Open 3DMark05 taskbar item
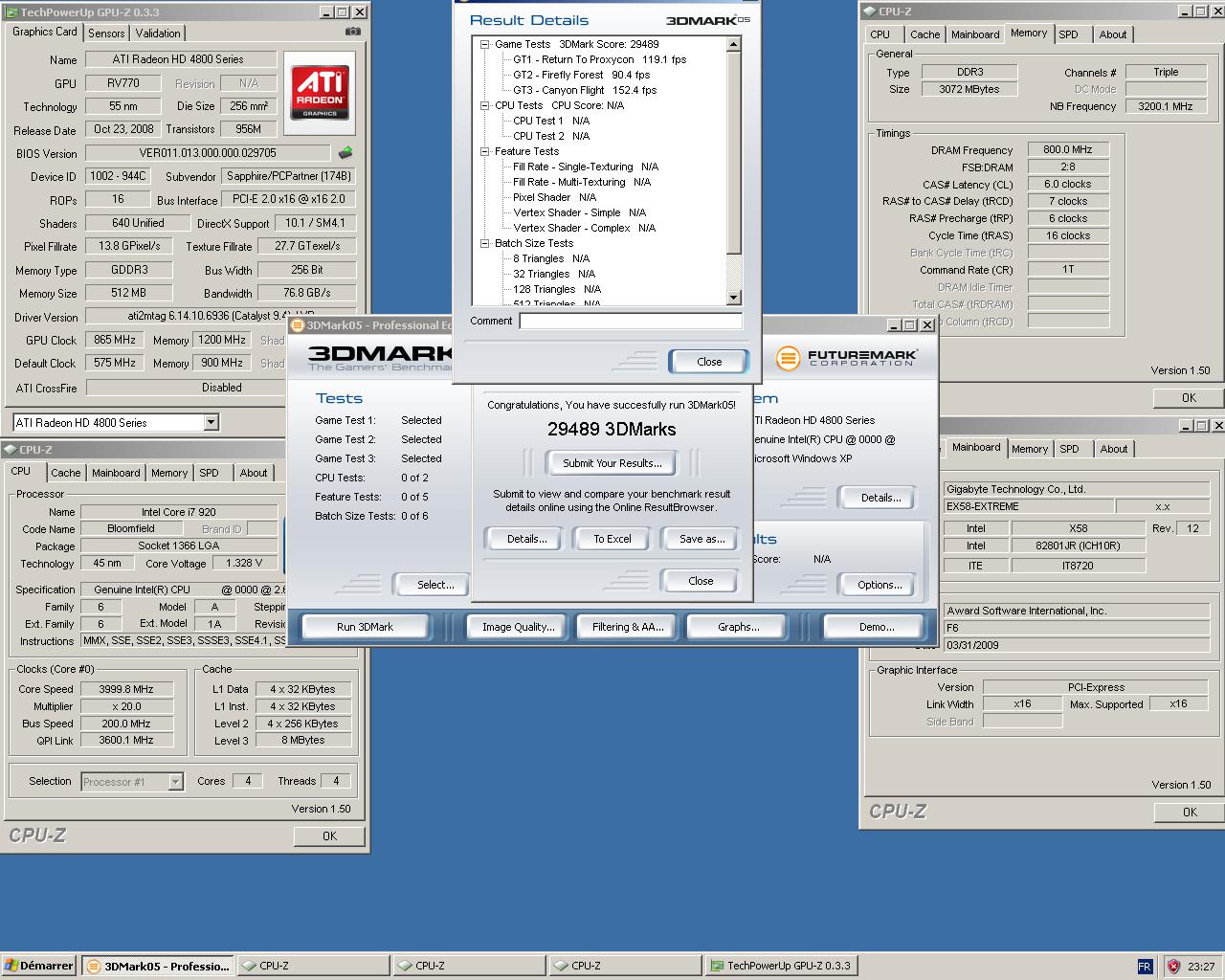Image resolution: width=1225 pixels, height=980 pixels. [157, 966]
